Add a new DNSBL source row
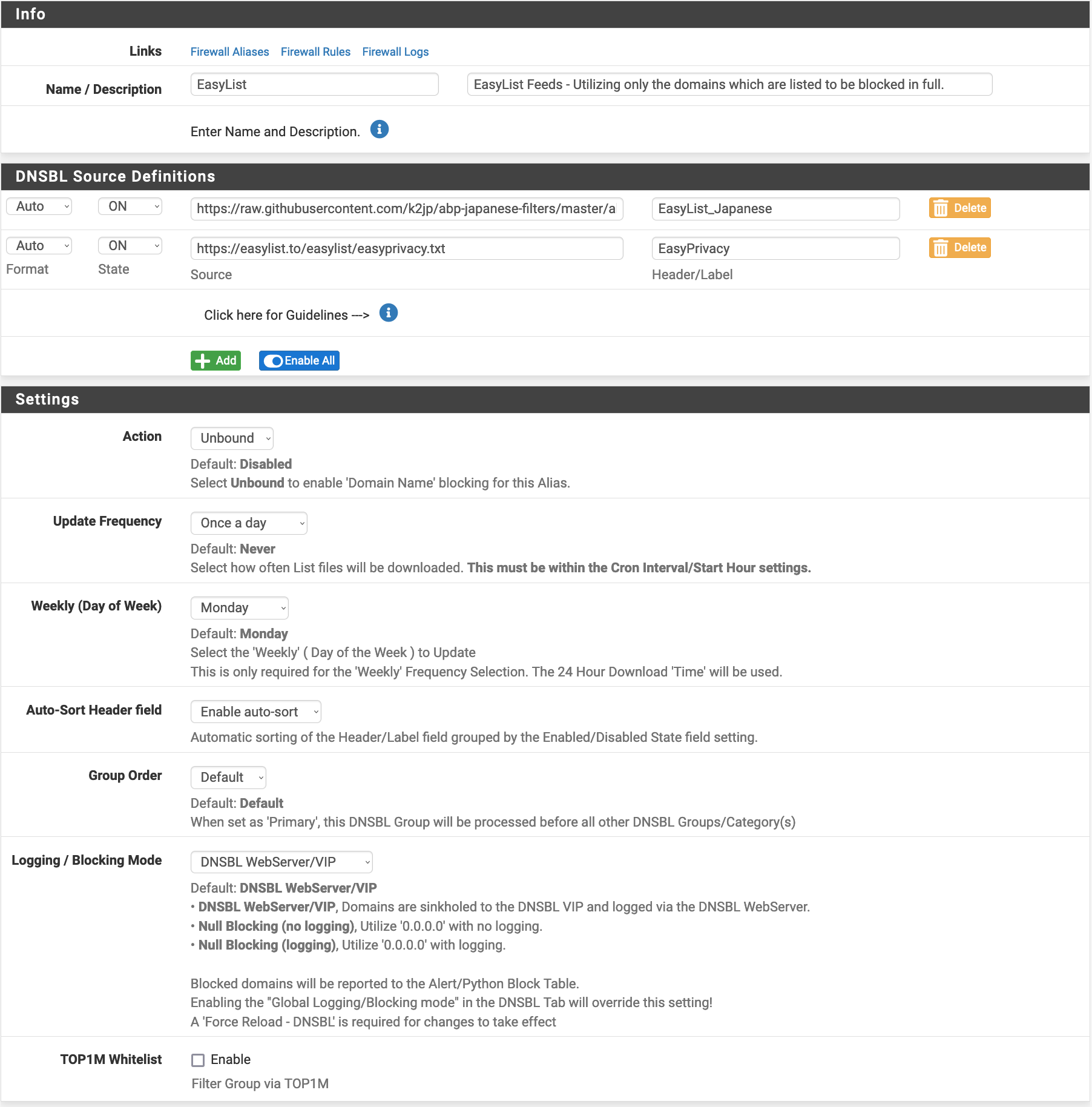 pyautogui.click(x=215, y=360)
